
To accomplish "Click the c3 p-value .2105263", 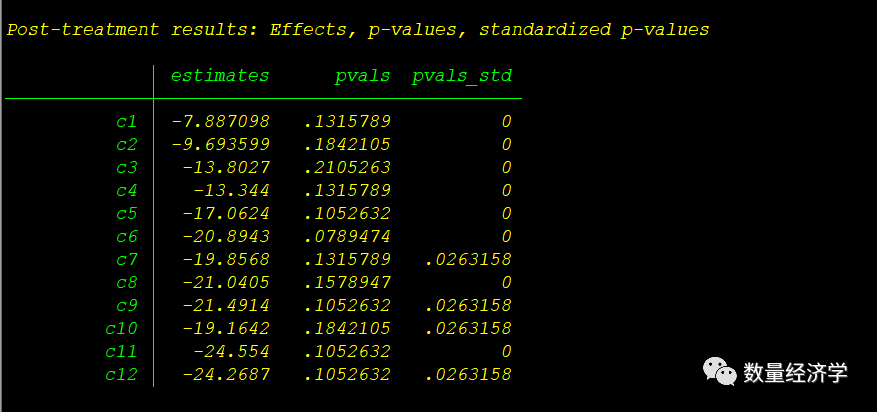I will pos(347,167).
